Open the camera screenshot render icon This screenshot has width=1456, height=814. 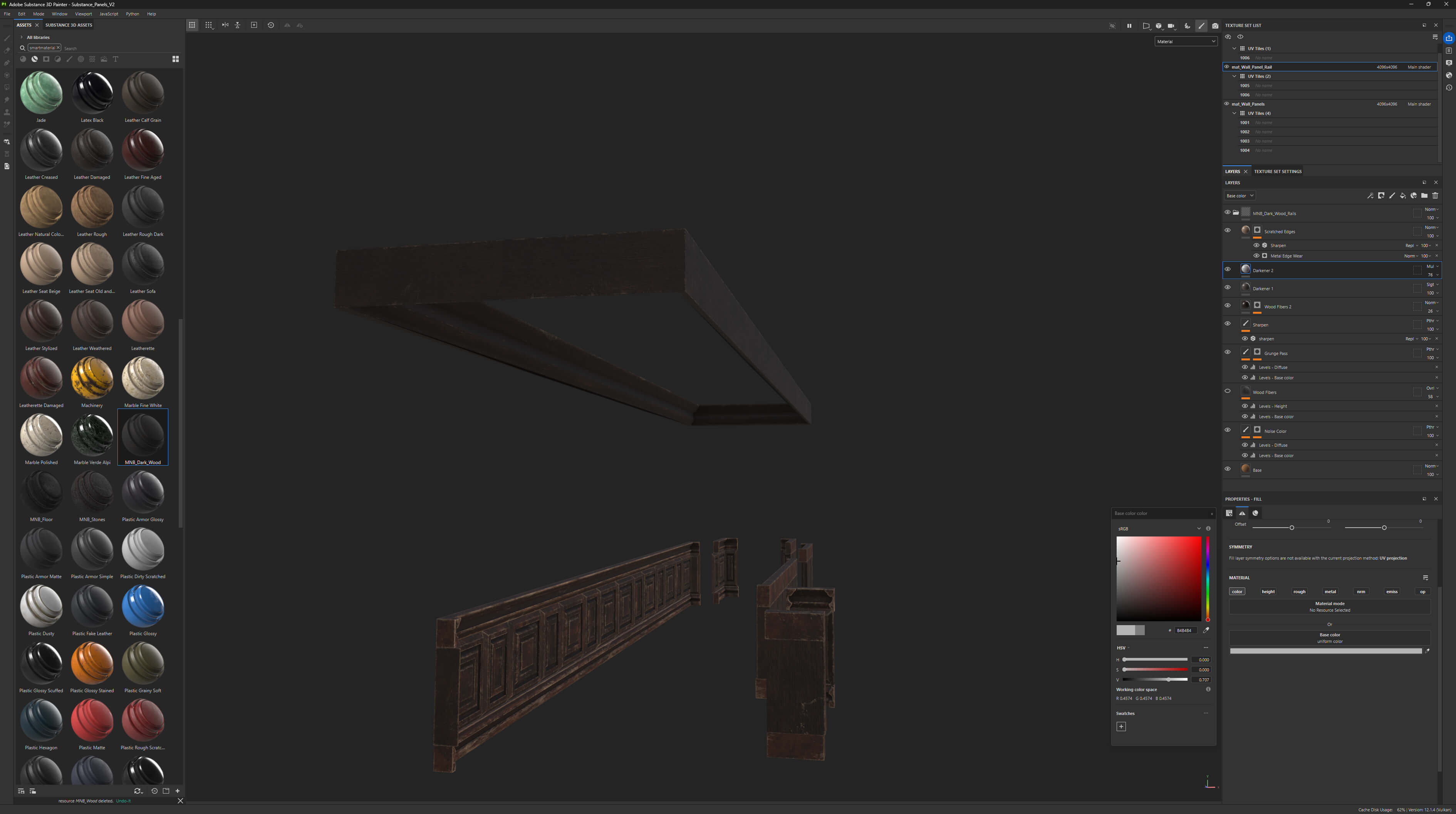[1215, 25]
